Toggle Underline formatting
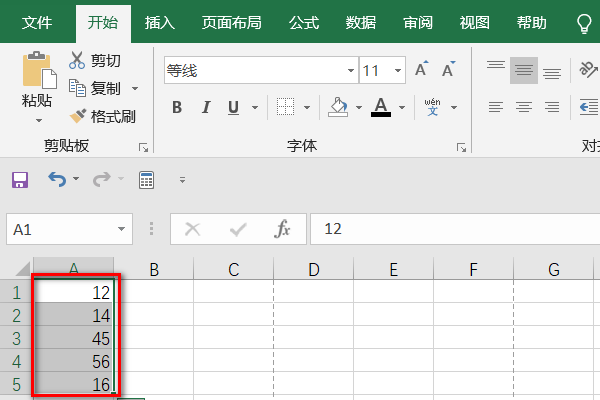The height and width of the screenshot is (400, 600). tap(233, 108)
